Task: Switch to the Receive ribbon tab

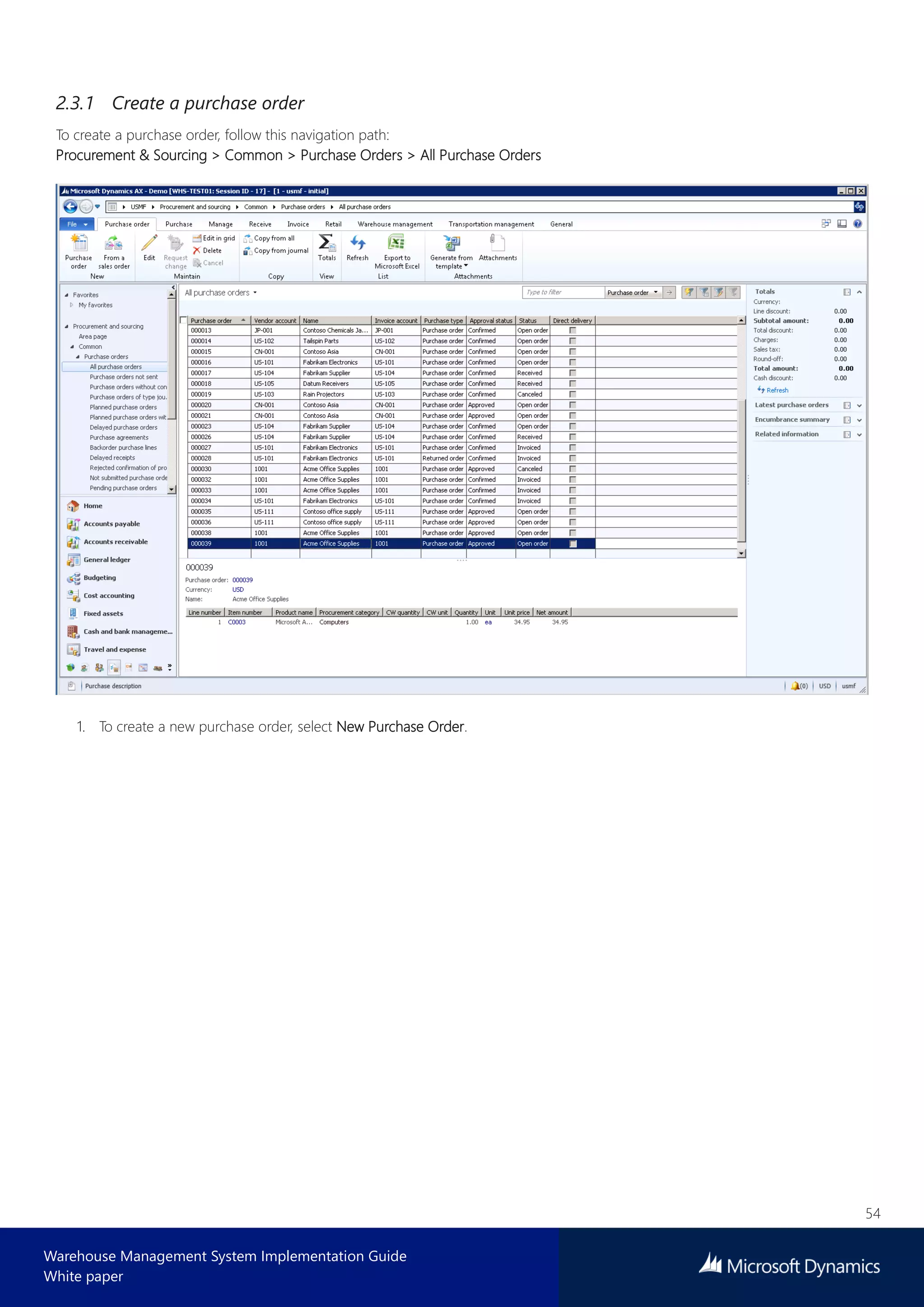Action: pyautogui.click(x=260, y=224)
